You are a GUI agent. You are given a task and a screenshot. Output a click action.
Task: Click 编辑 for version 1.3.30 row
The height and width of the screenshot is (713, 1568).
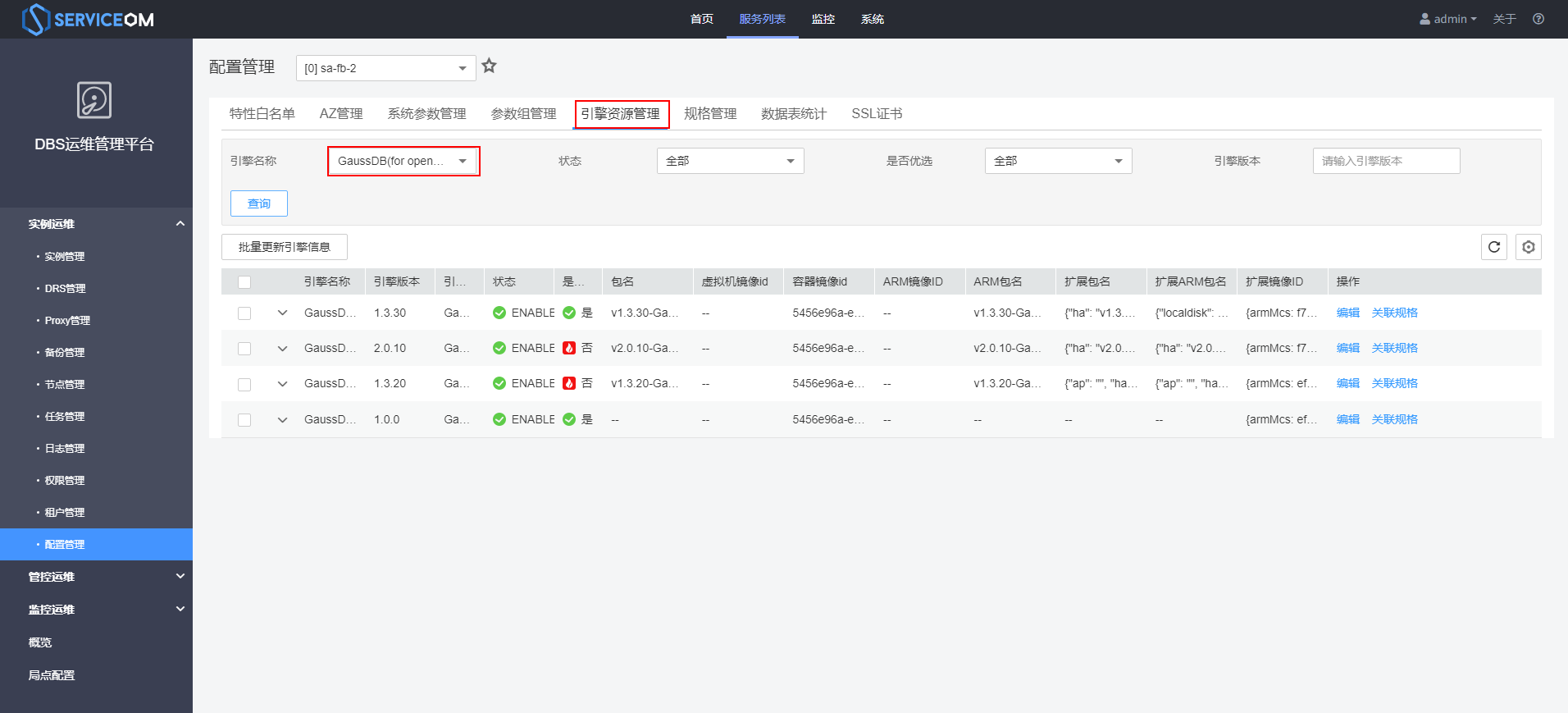[x=1348, y=313]
